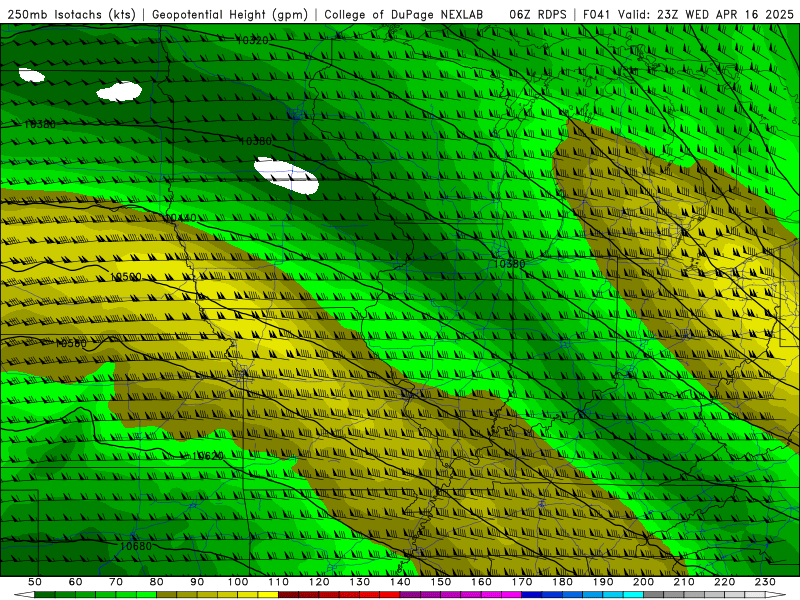The image size is (800, 600).
Task: Click the 170 value on the color scale
Action: coord(521,582)
